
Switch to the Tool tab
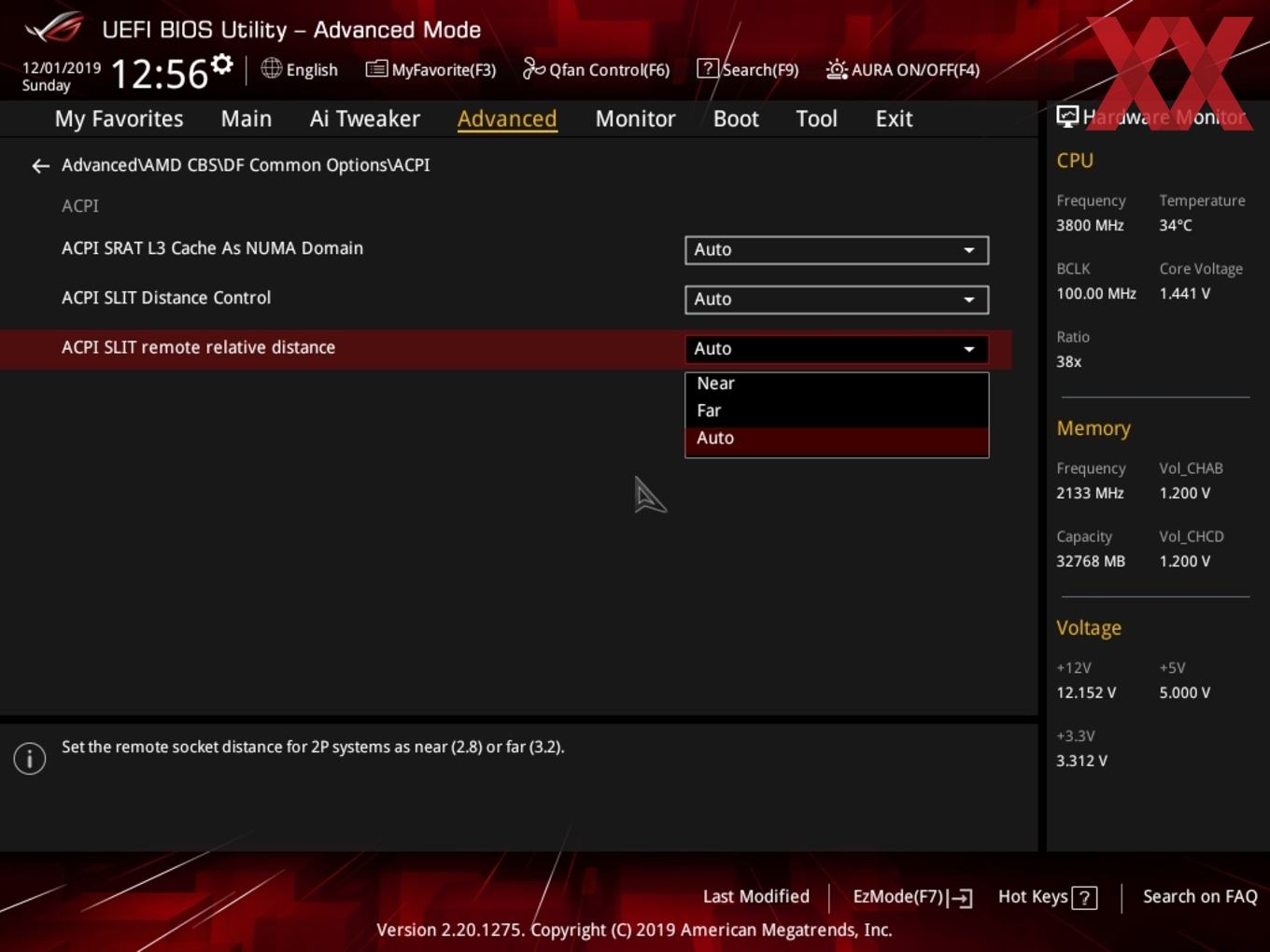[816, 119]
